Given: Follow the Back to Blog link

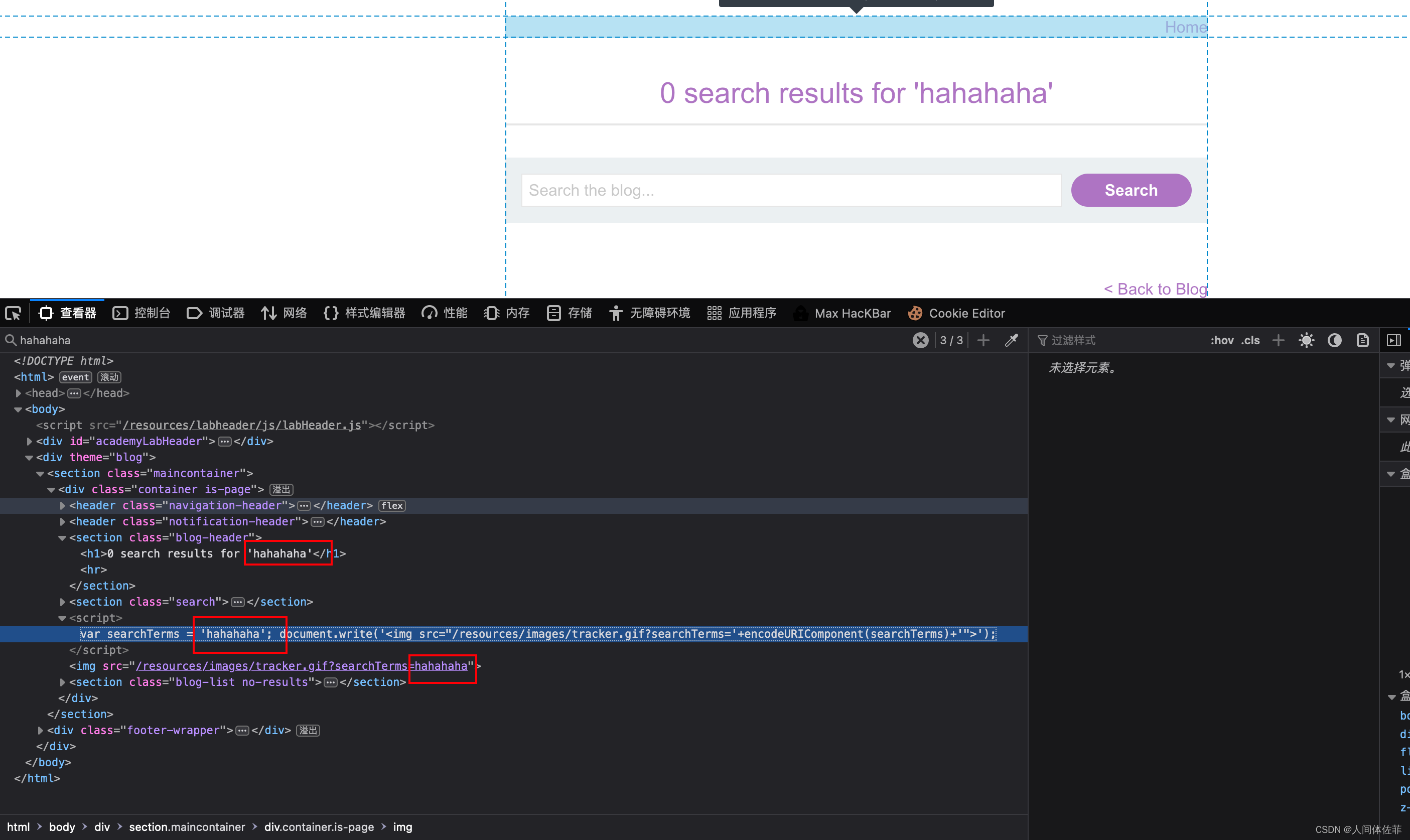Looking at the screenshot, I should point(1155,289).
